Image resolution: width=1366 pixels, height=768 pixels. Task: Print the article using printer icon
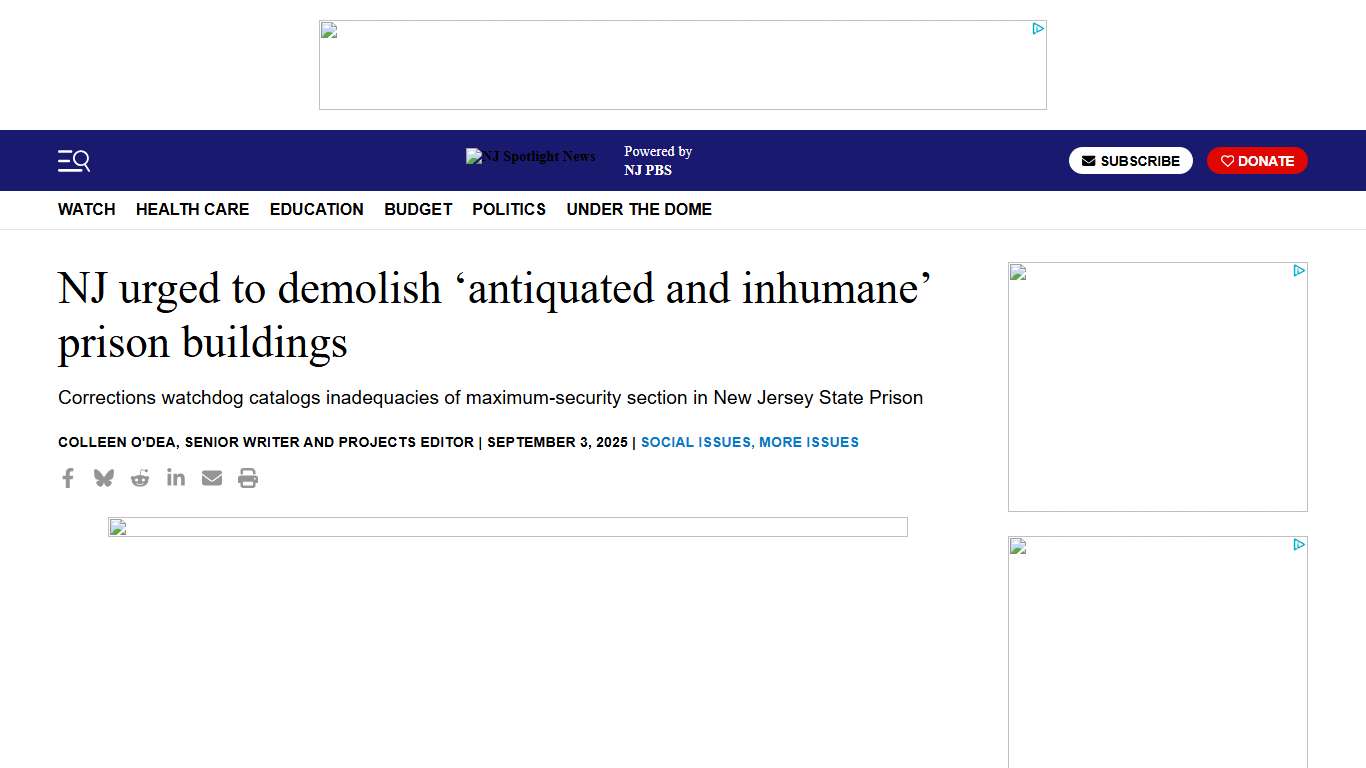pos(248,478)
